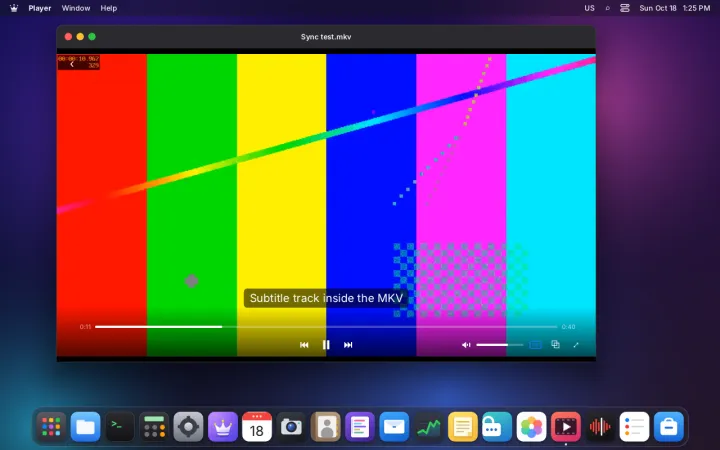Skip to previous track
720x450 pixels.
click(x=304, y=345)
